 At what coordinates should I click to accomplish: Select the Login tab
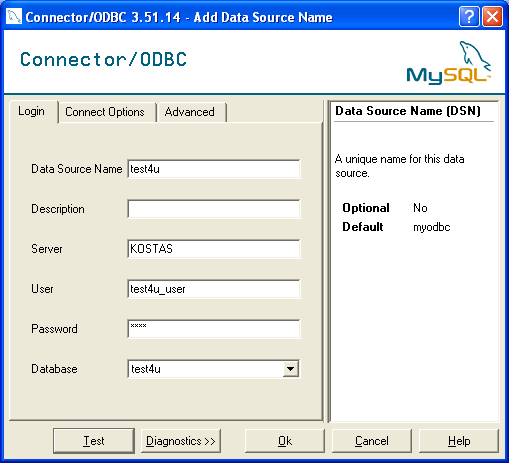click(31, 111)
